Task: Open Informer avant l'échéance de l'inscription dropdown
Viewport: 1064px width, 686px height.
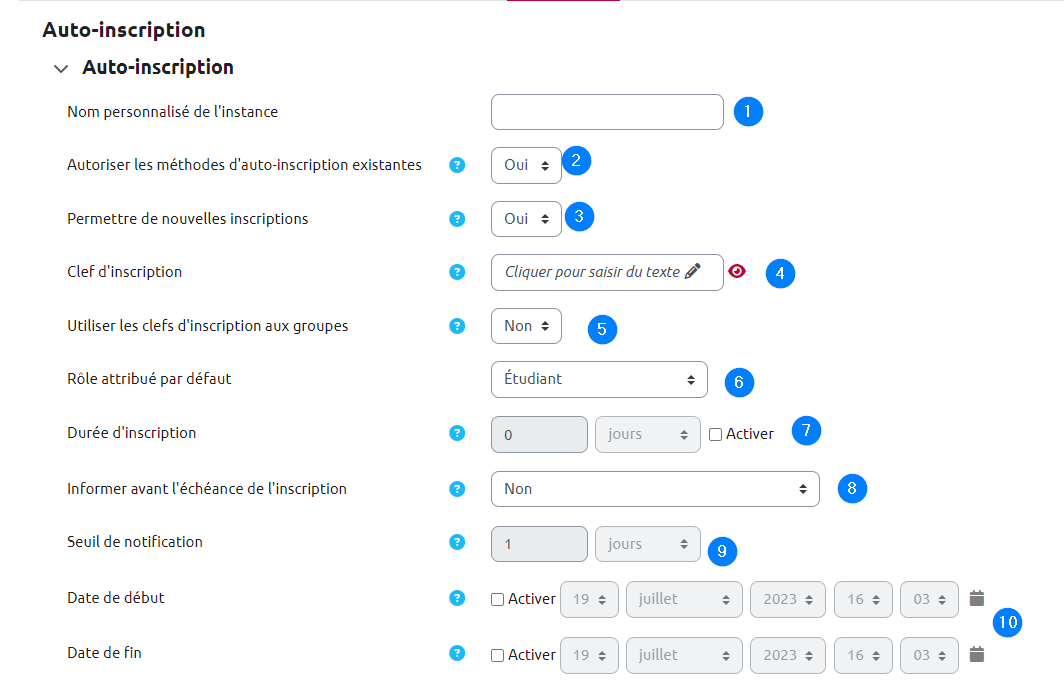Action: coord(654,489)
